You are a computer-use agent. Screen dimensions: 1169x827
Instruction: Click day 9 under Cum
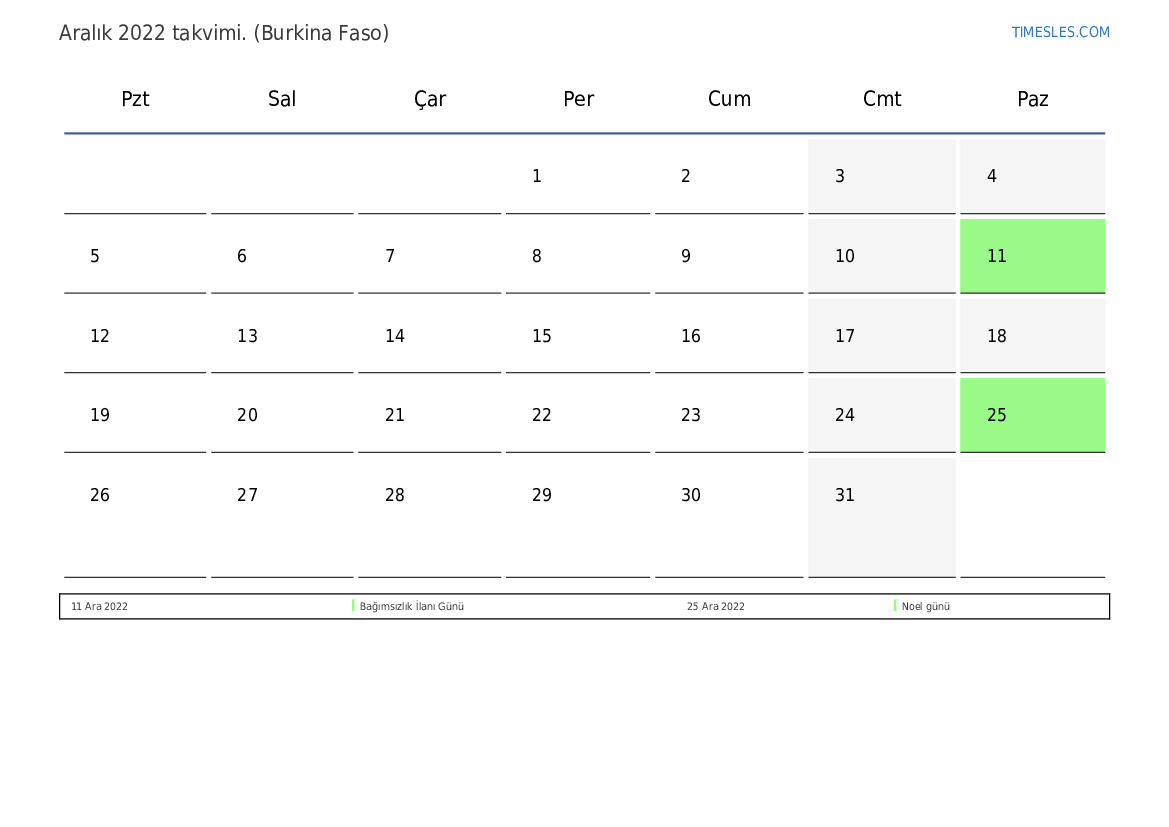(x=686, y=256)
